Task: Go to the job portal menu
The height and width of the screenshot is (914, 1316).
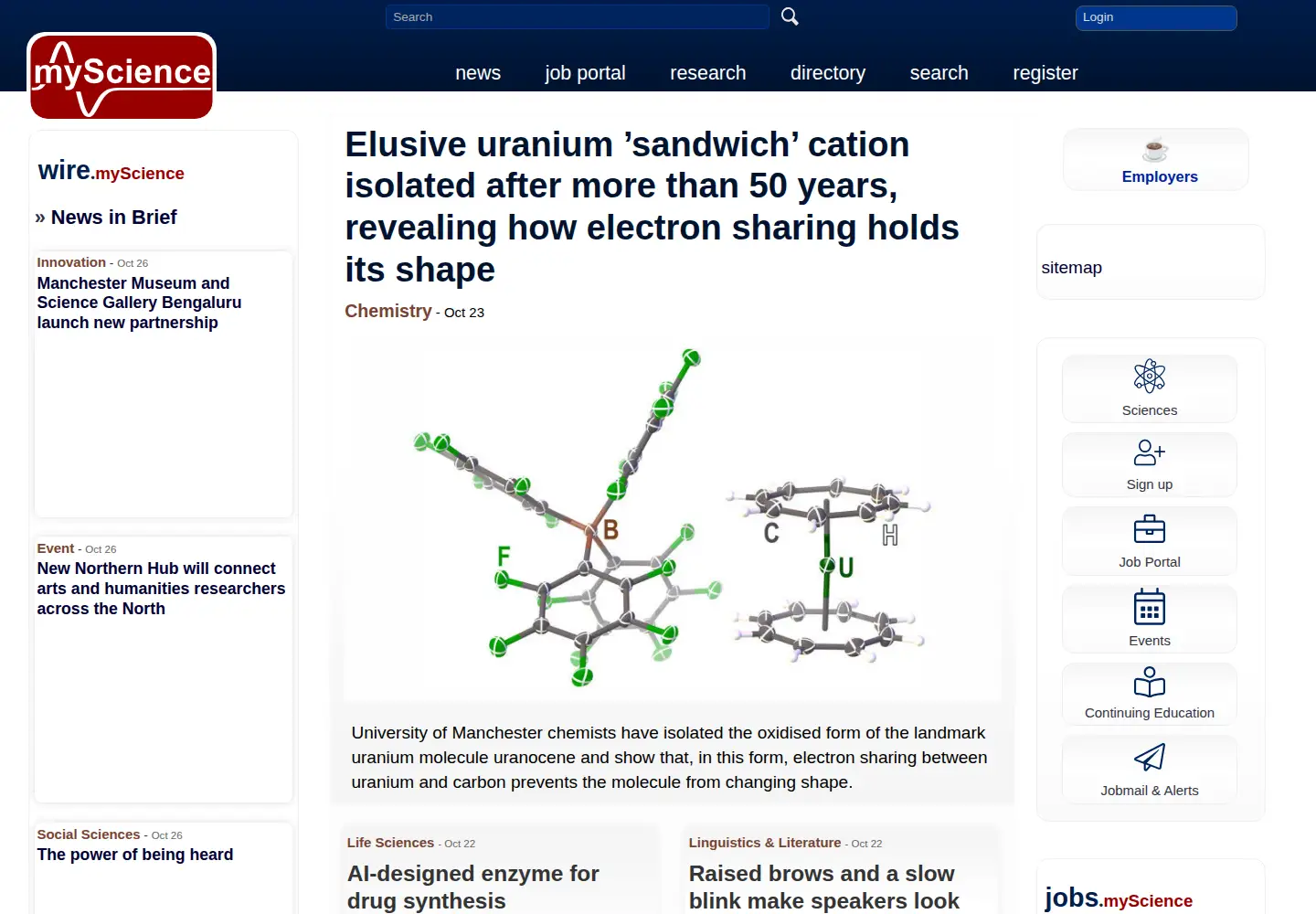Action: coord(585,73)
